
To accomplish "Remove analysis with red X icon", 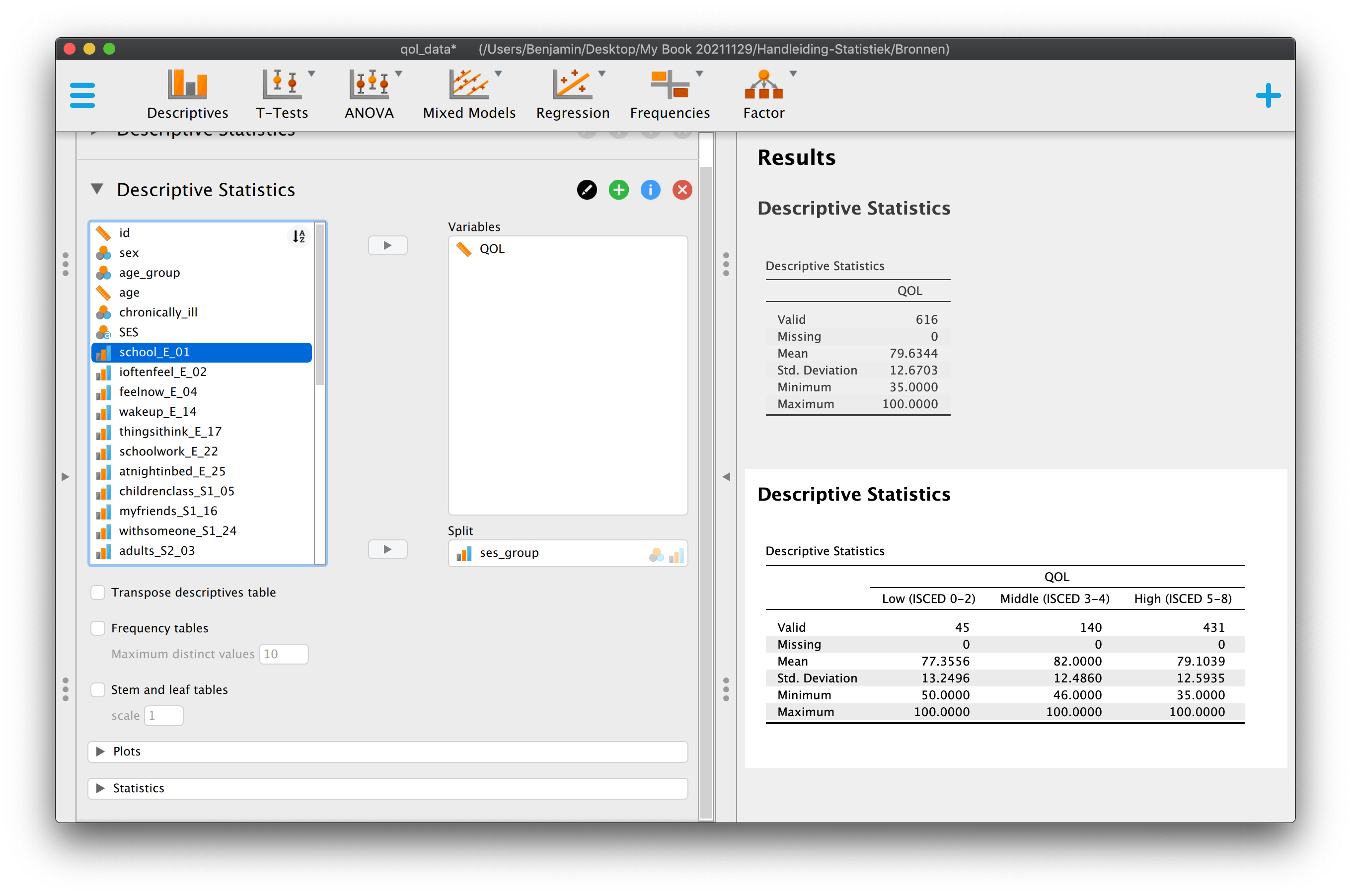I will coord(682,190).
